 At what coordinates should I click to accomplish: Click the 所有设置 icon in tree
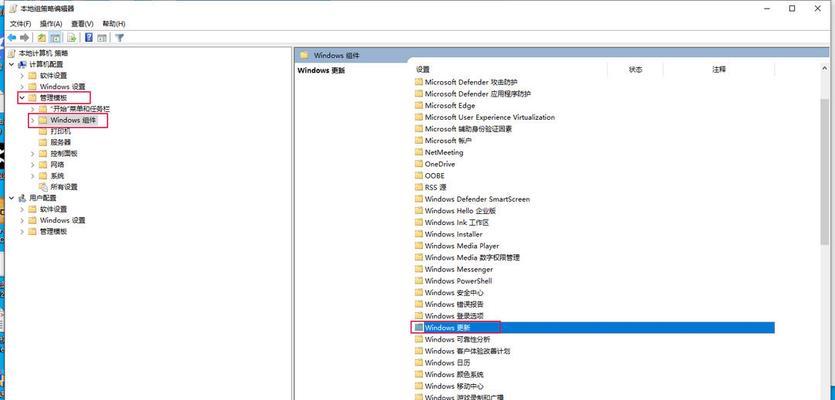44,187
